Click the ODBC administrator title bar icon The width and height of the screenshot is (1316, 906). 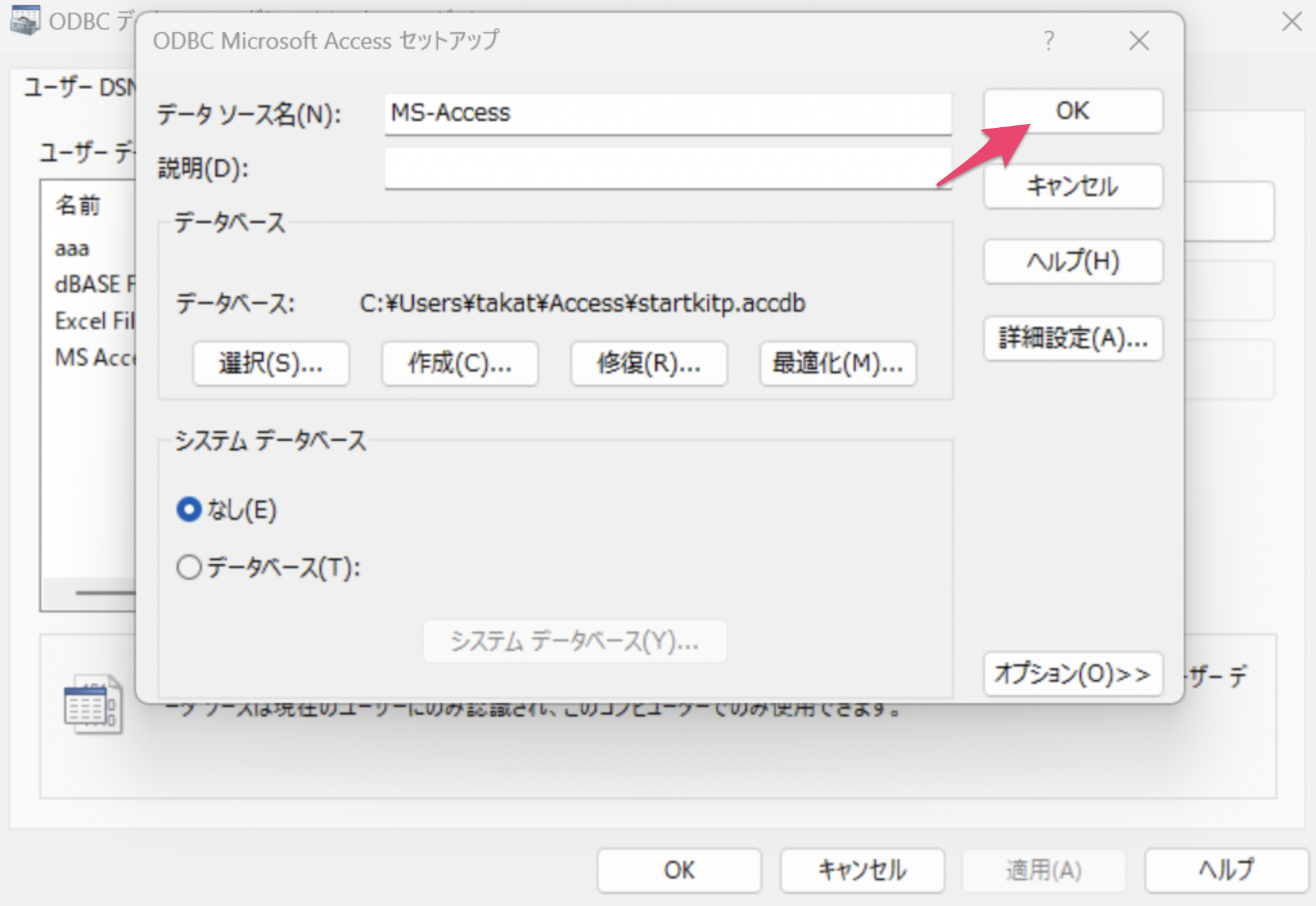coord(25,21)
